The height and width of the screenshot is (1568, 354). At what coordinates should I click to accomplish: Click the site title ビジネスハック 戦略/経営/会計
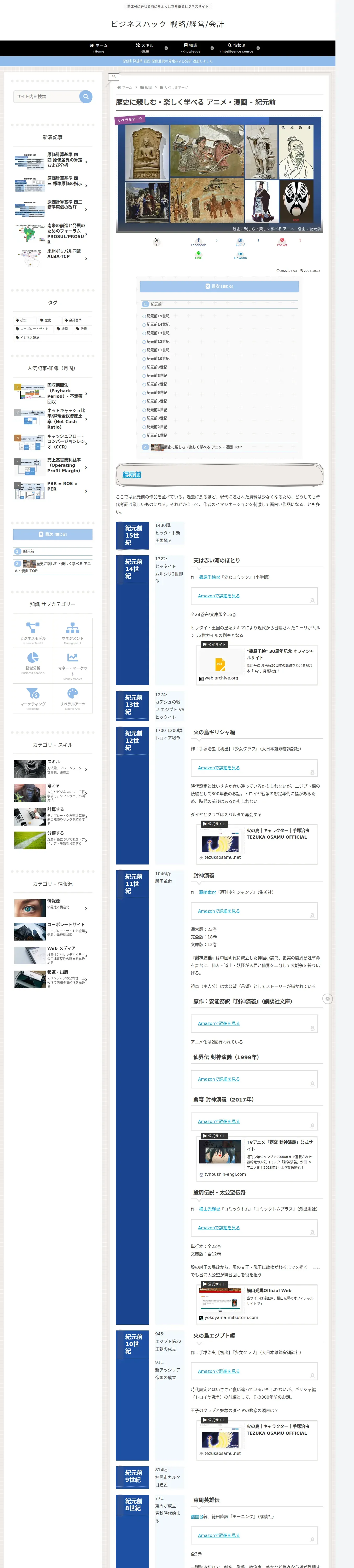167,24
